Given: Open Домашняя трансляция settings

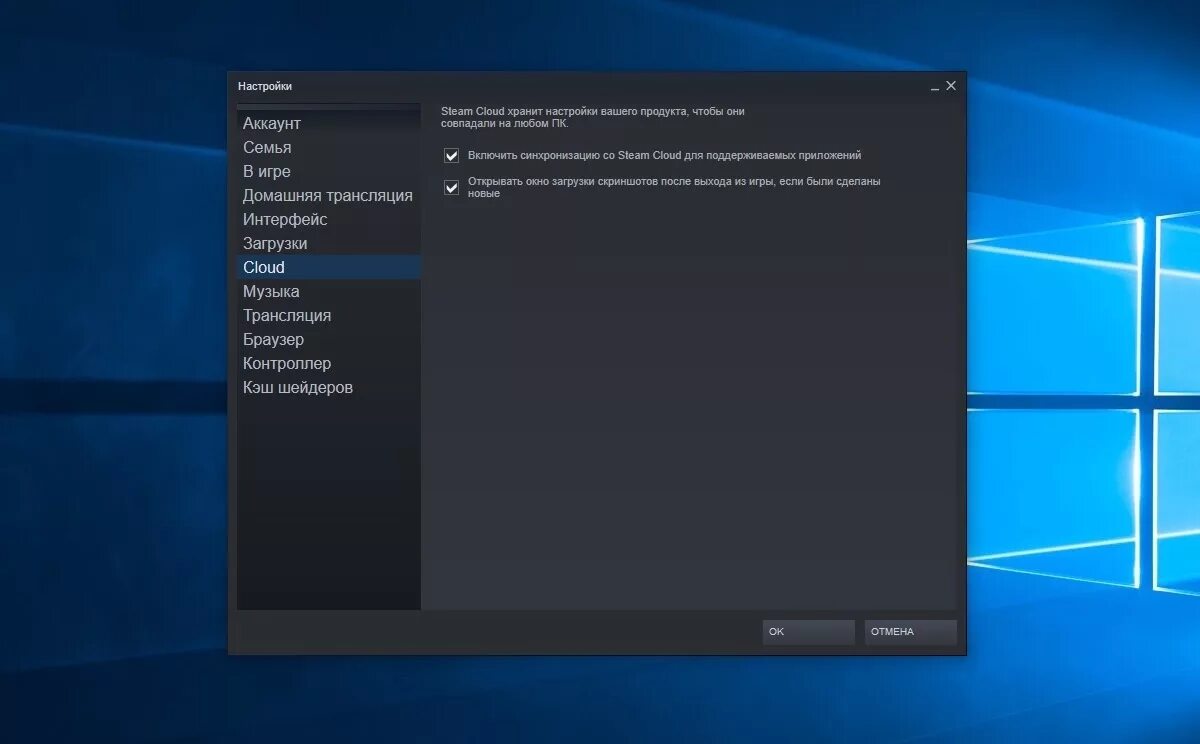Looking at the screenshot, I should click(329, 195).
